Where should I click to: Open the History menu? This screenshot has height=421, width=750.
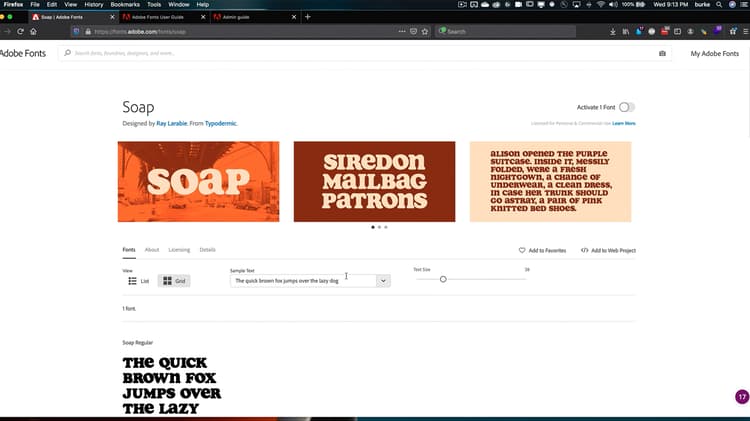click(94, 4)
